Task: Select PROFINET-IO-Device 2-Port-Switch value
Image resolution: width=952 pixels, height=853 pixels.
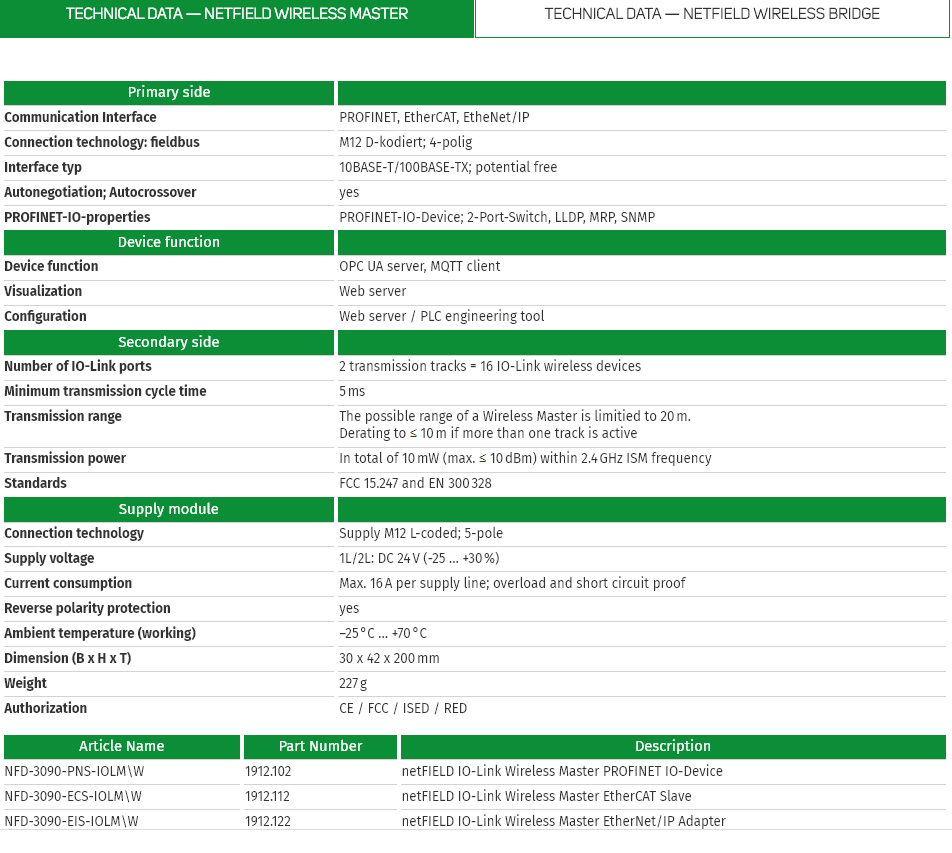Action: [x=497, y=217]
